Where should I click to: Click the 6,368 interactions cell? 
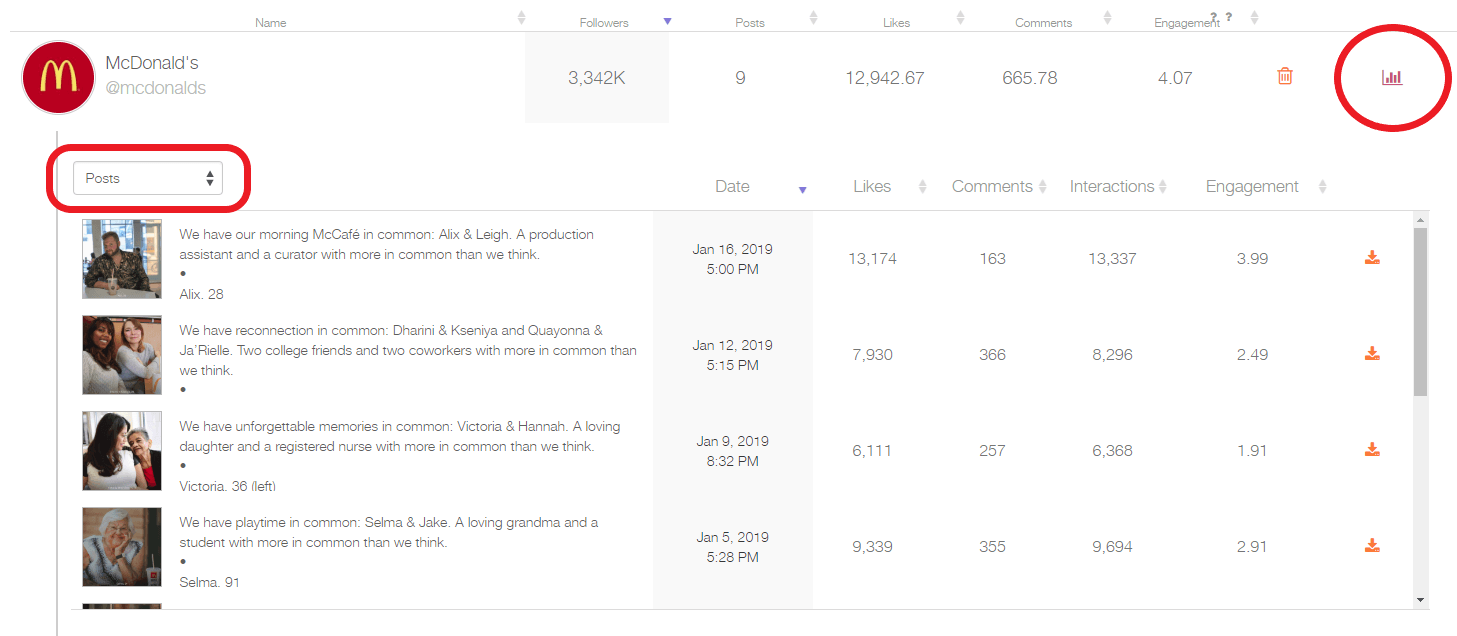[x=1112, y=451]
